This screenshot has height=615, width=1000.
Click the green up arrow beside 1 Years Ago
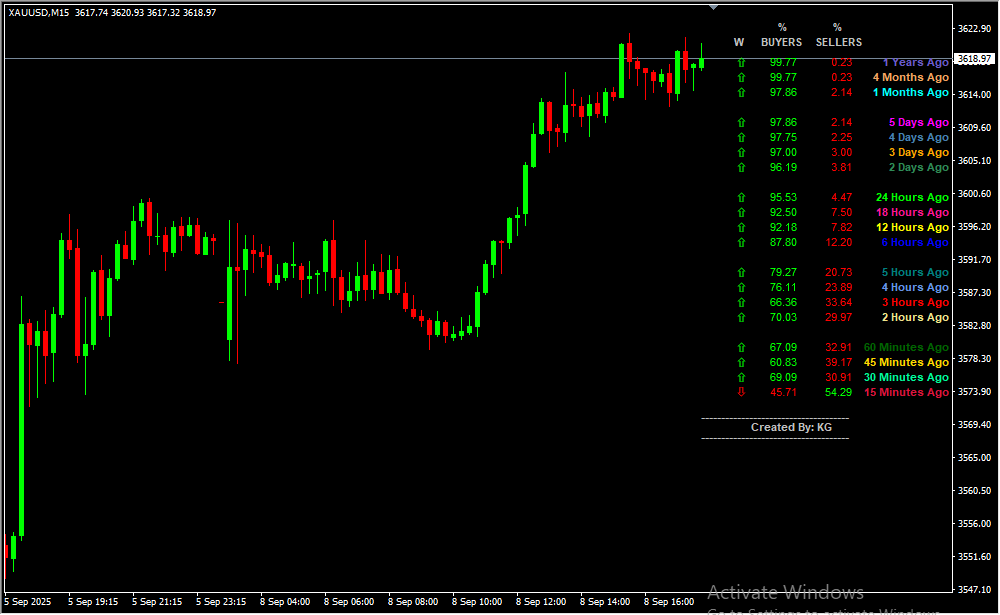[741, 62]
